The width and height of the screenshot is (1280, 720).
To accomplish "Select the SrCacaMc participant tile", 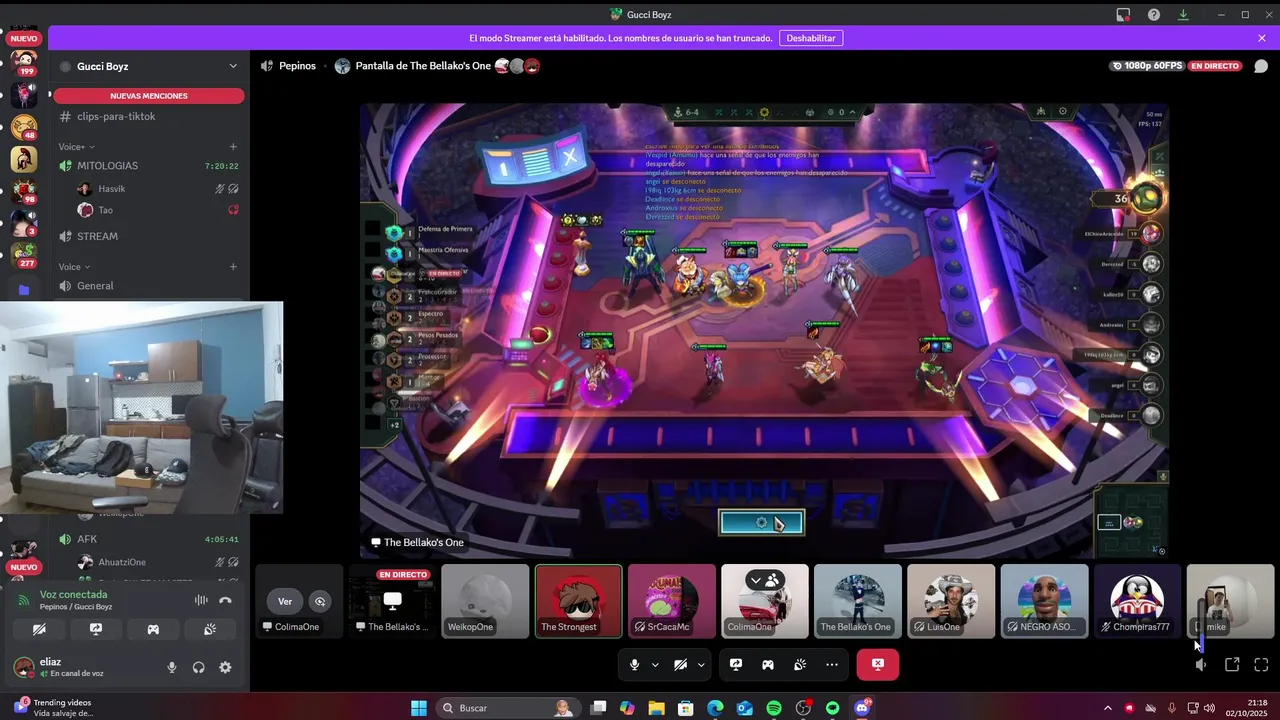I will [672, 601].
